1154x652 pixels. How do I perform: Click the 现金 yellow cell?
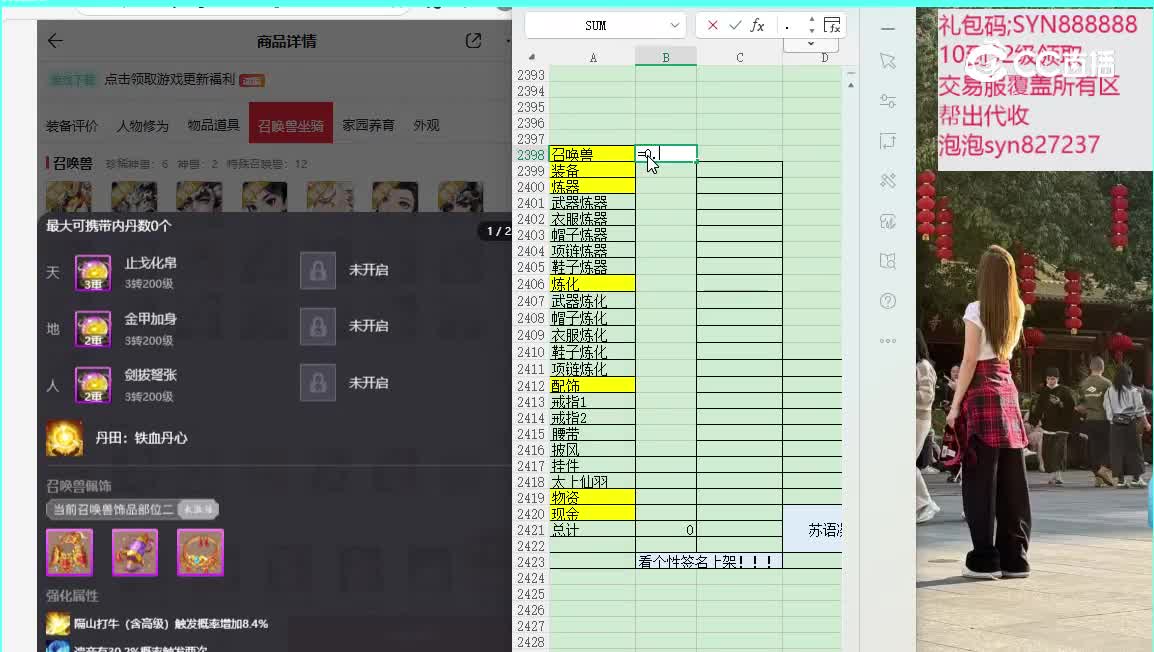point(592,514)
